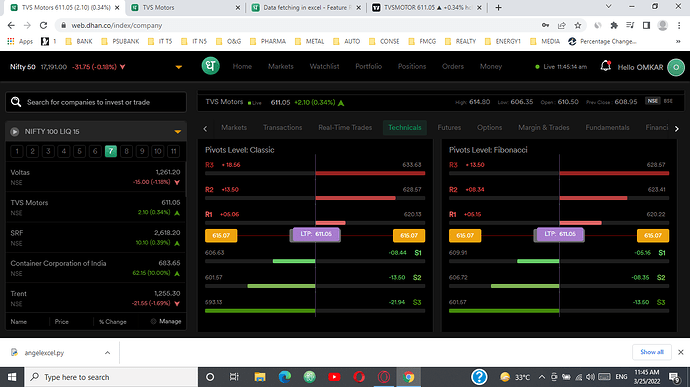Launch Microsoft Edge from the taskbar

point(285,377)
